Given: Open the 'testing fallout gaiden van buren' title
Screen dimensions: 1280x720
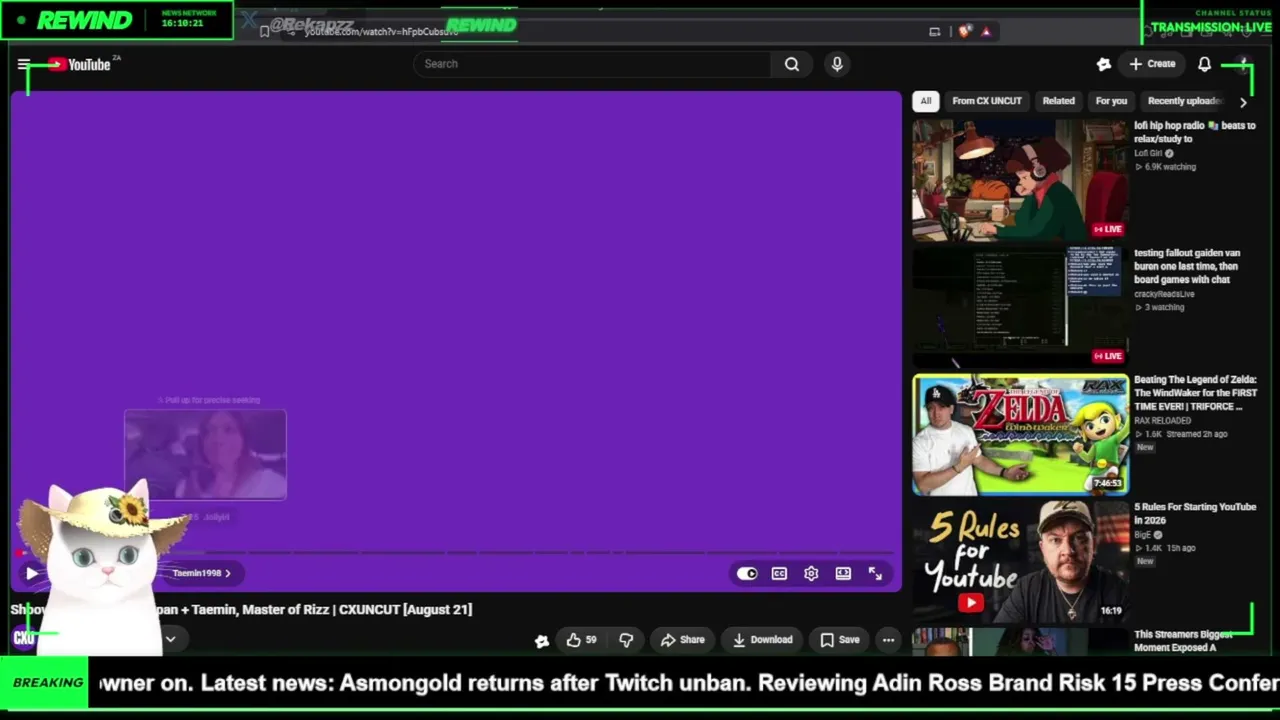Looking at the screenshot, I should [1187, 266].
